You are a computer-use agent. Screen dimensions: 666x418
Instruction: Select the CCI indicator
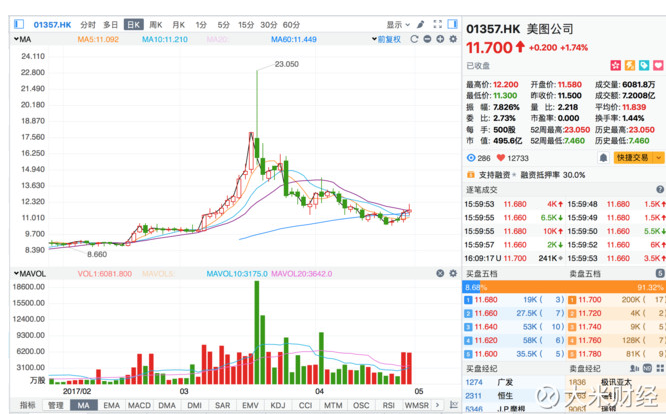[x=305, y=405]
